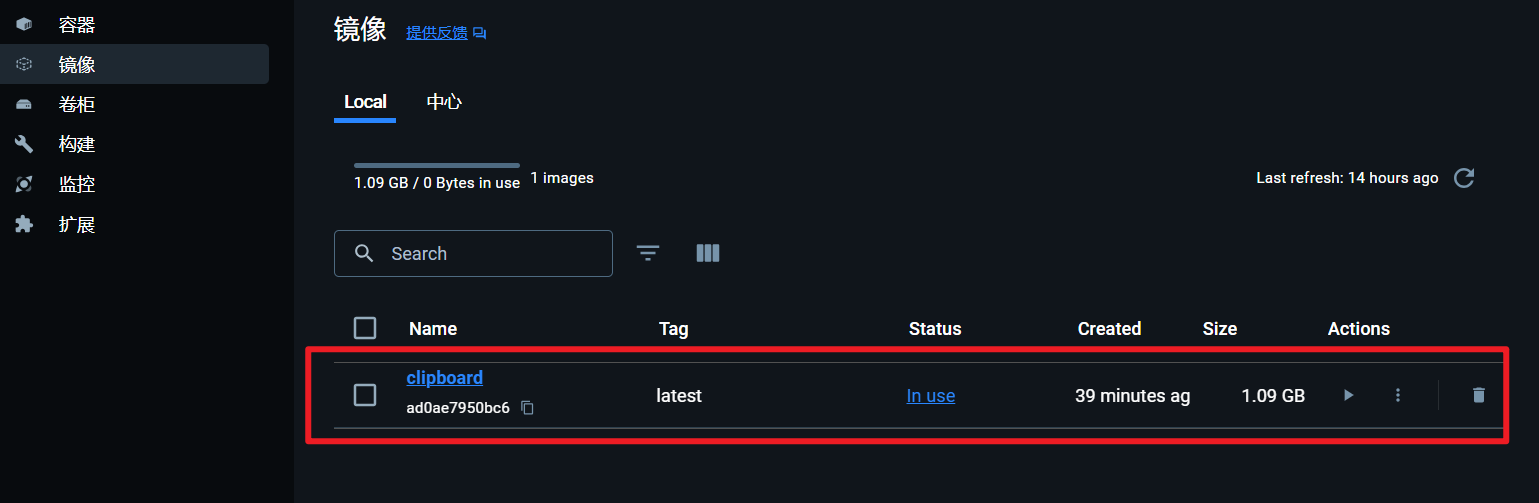The image size is (1539, 503).
Task: Check the clipboard image row checkbox
Action: [365, 395]
